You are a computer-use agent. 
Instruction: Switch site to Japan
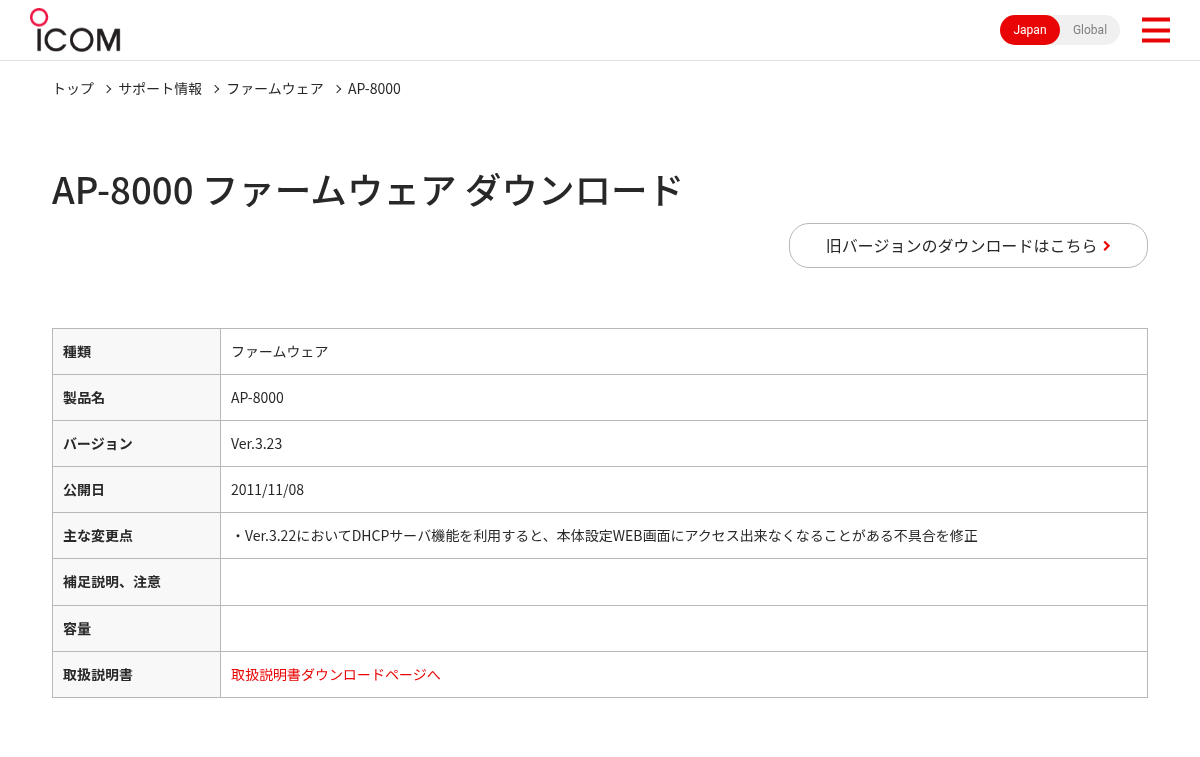(x=1030, y=30)
